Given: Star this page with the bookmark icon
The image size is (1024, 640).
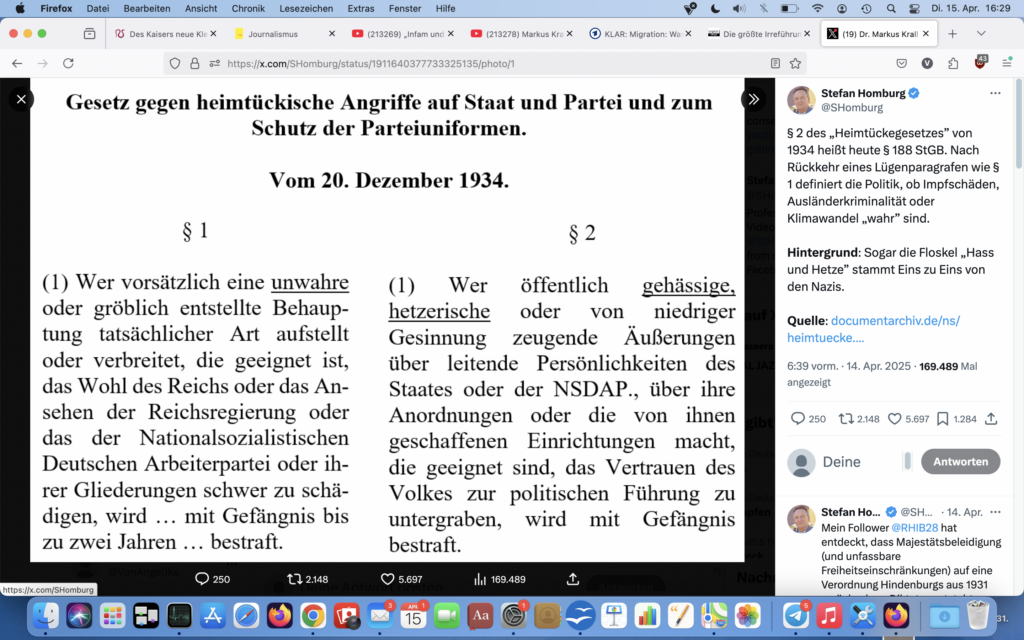Looking at the screenshot, I should click(x=795, y=63).
